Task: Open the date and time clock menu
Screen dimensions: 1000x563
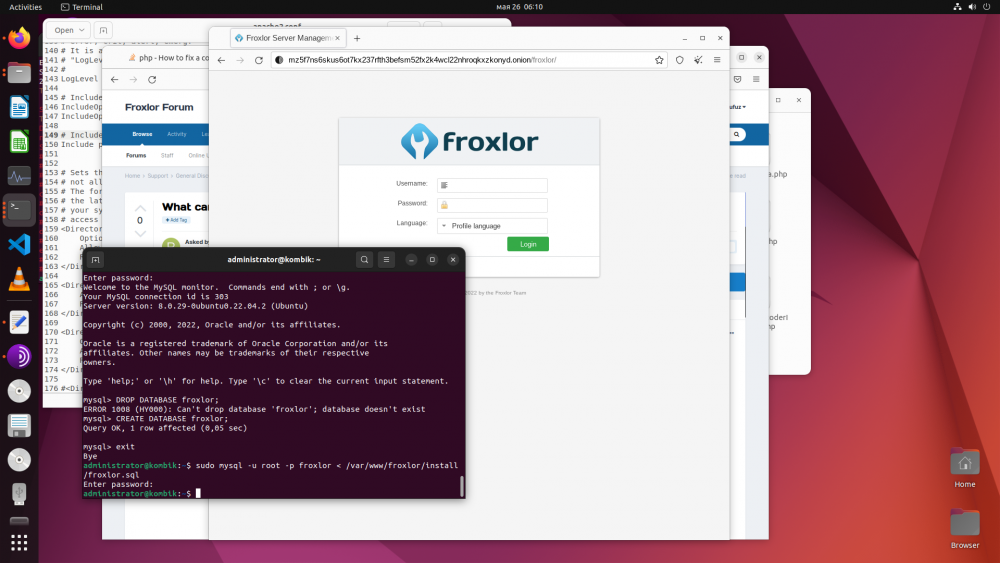Action: [519, 7]
